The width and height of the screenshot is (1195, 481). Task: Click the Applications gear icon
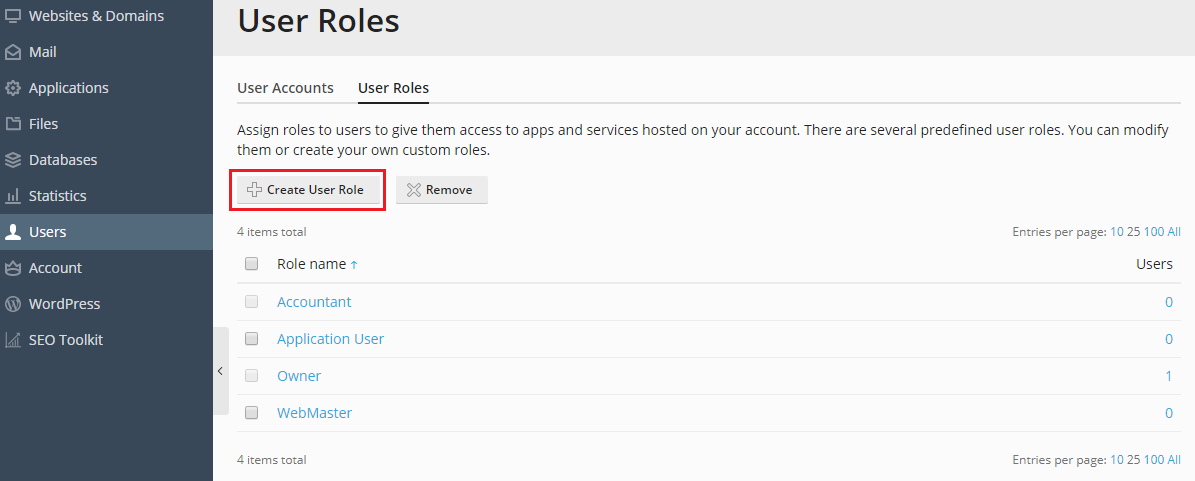tap(13, 88)
